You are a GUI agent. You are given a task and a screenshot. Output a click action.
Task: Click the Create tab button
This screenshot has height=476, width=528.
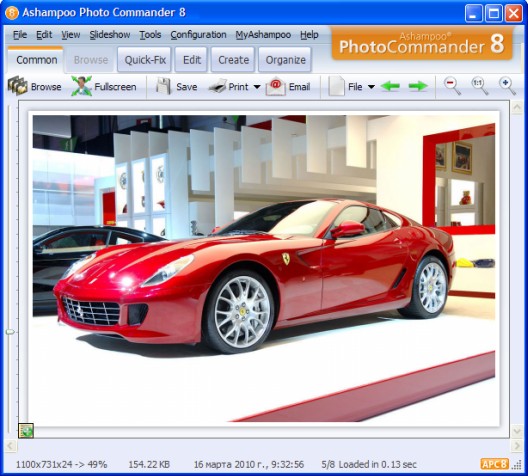pyautogui.click(x=233, y=60)
